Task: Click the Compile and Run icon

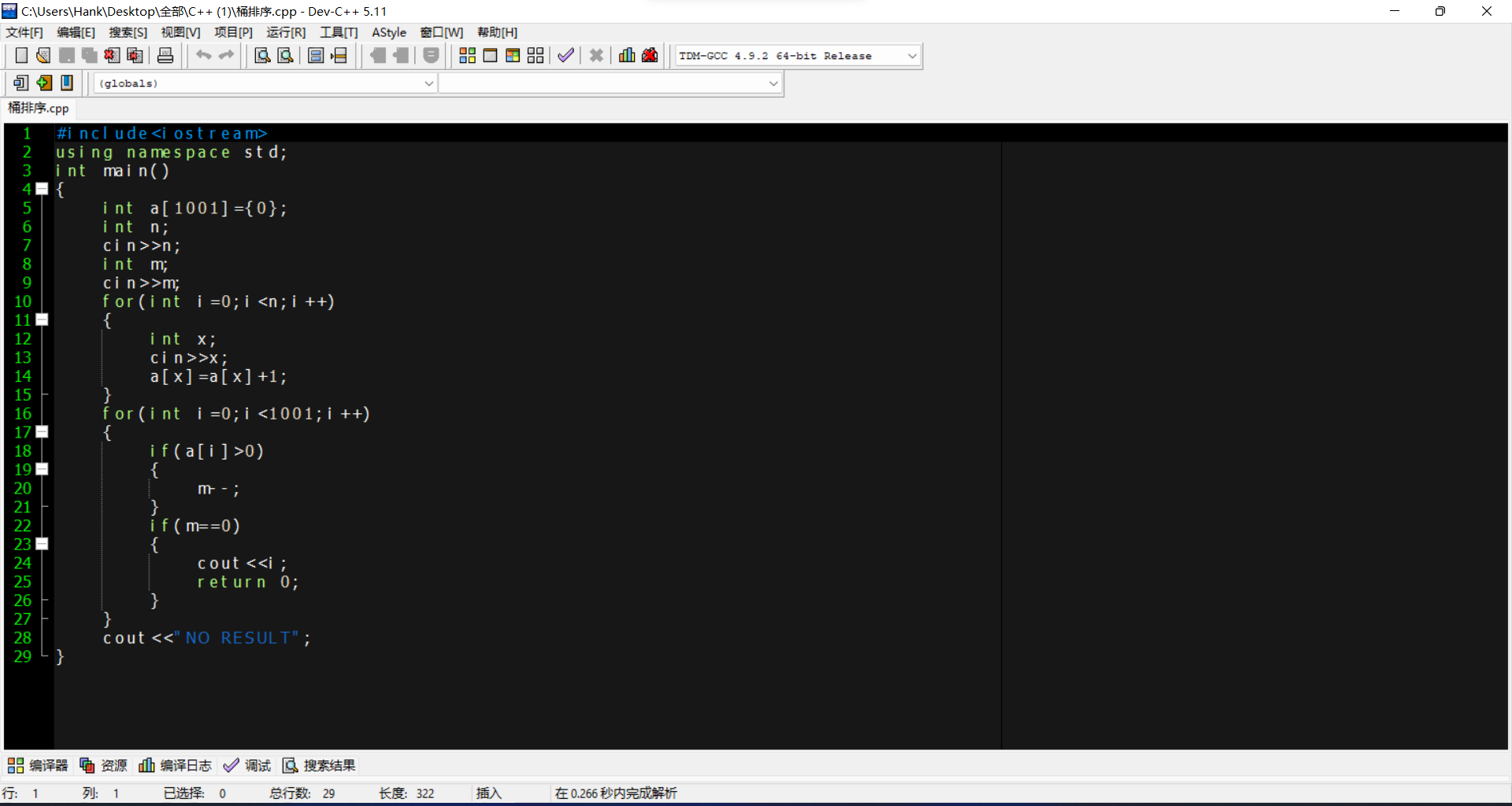Action: coord(513,55)
